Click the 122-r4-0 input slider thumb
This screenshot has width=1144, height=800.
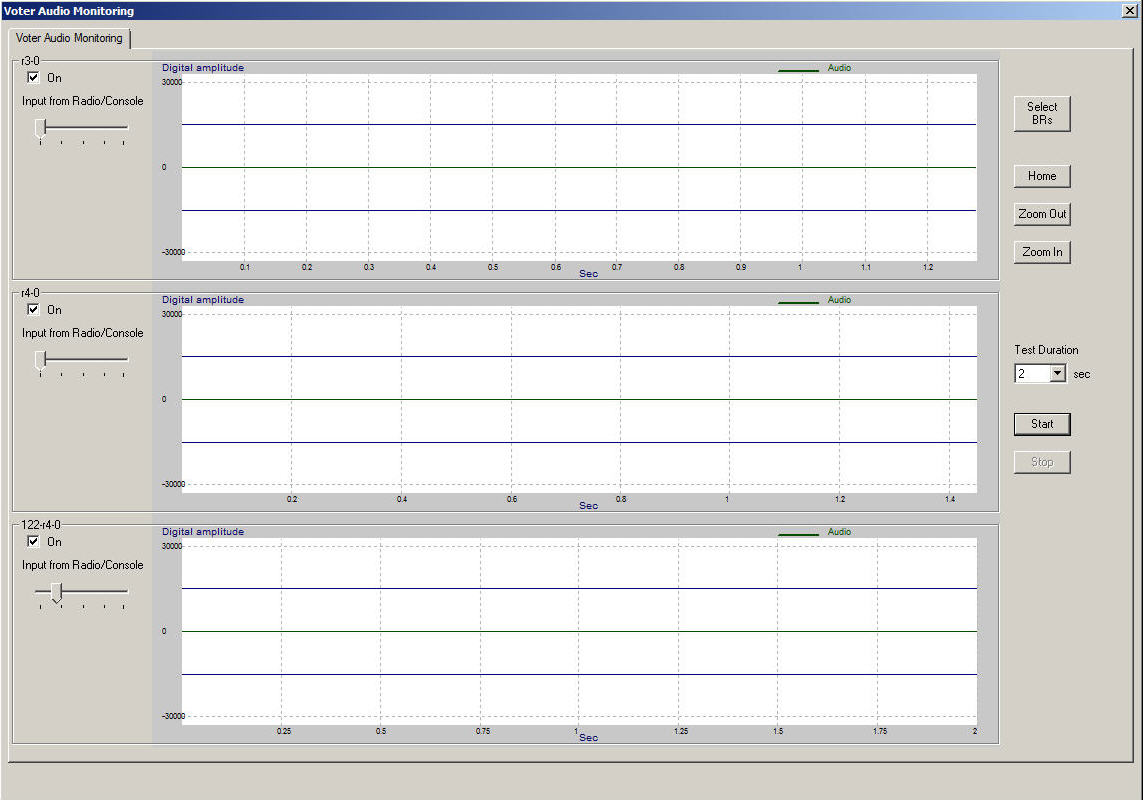point(56,593)
